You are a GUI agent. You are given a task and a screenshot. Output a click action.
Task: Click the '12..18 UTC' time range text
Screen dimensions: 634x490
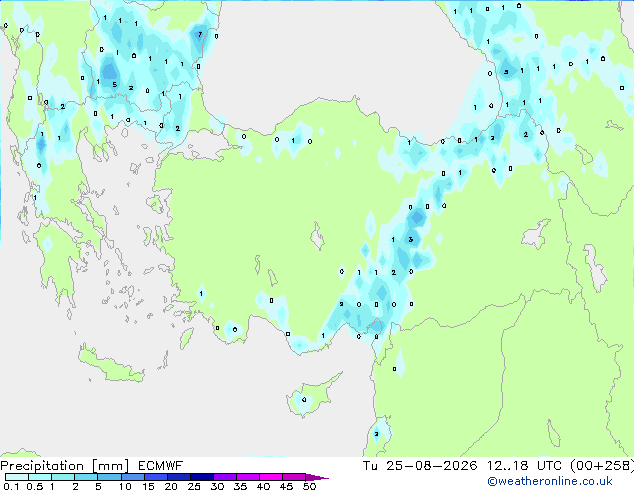point(524,466)
